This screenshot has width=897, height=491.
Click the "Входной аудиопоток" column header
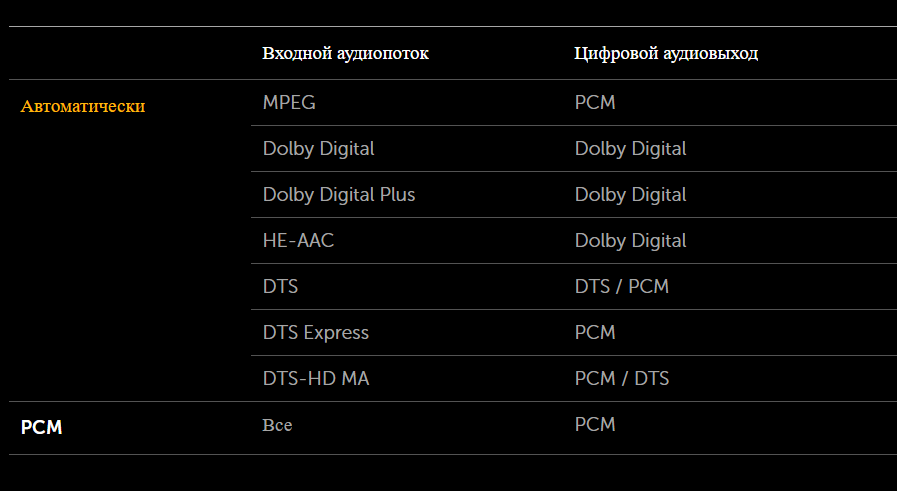point(345,53)
